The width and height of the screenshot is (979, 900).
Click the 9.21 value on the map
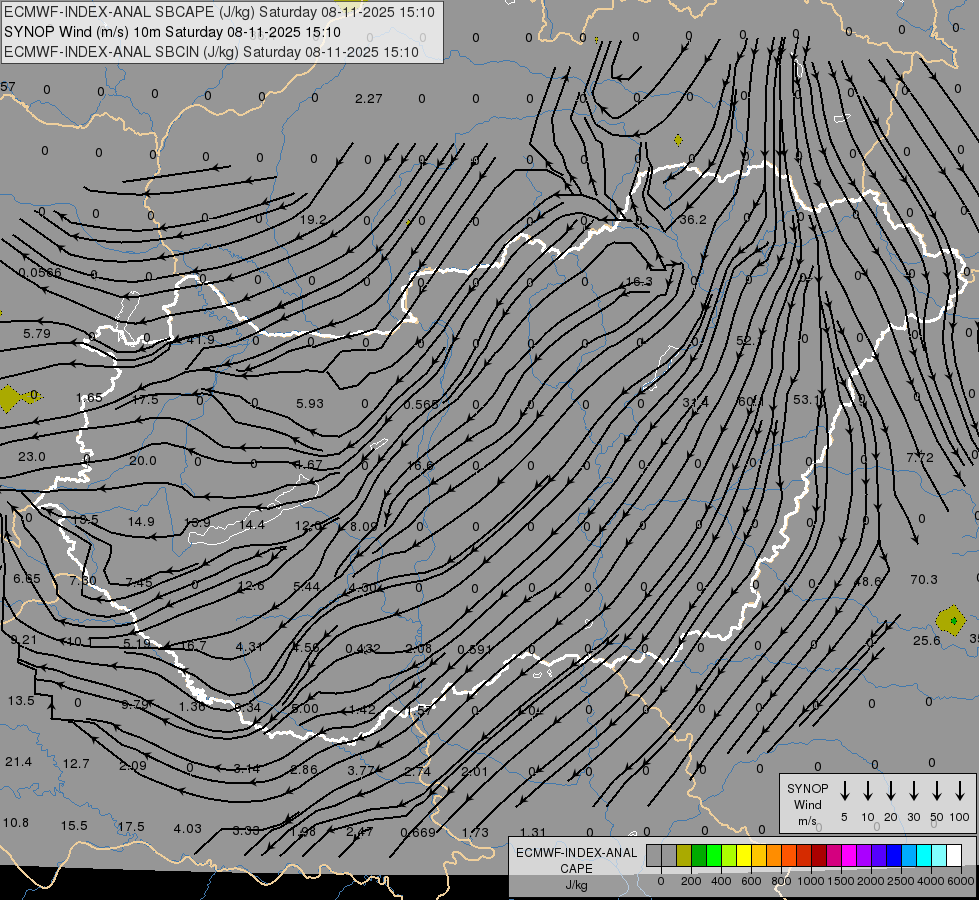pos(24,640)
